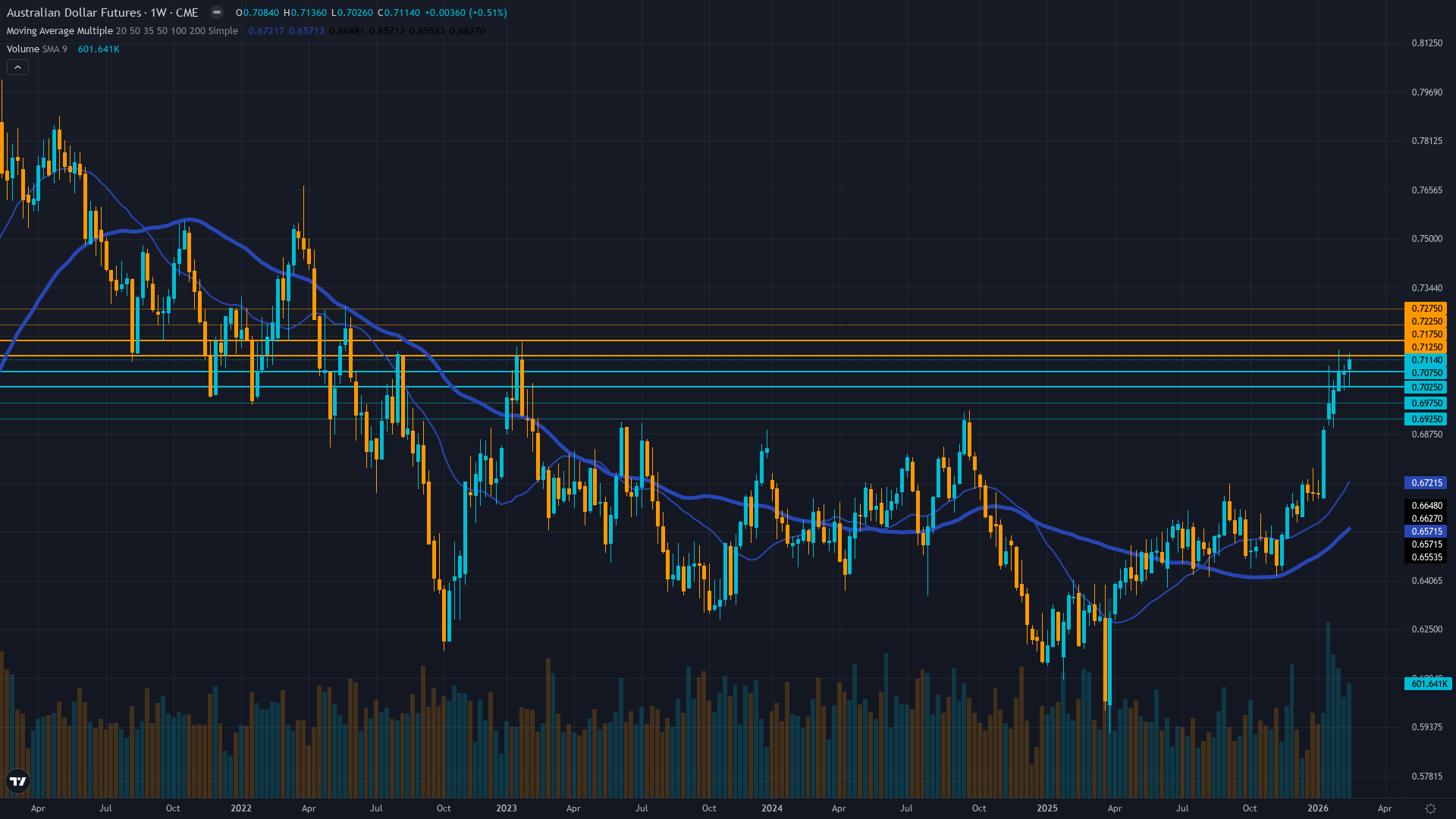Image resolution: width=1456 pixels, height=819 pixels.
Task: Click the open value O0.70840
Action: pyautogui.click(x=257, y=13)
